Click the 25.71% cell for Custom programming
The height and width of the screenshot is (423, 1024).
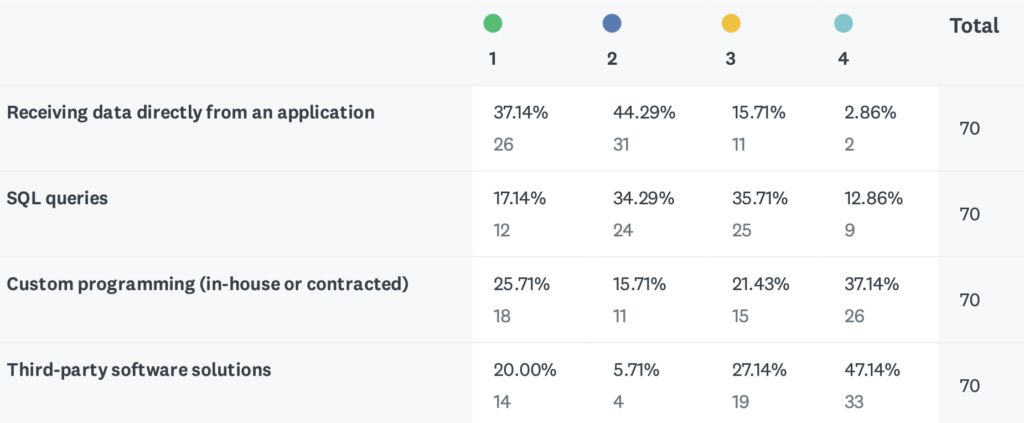point(521,284)
